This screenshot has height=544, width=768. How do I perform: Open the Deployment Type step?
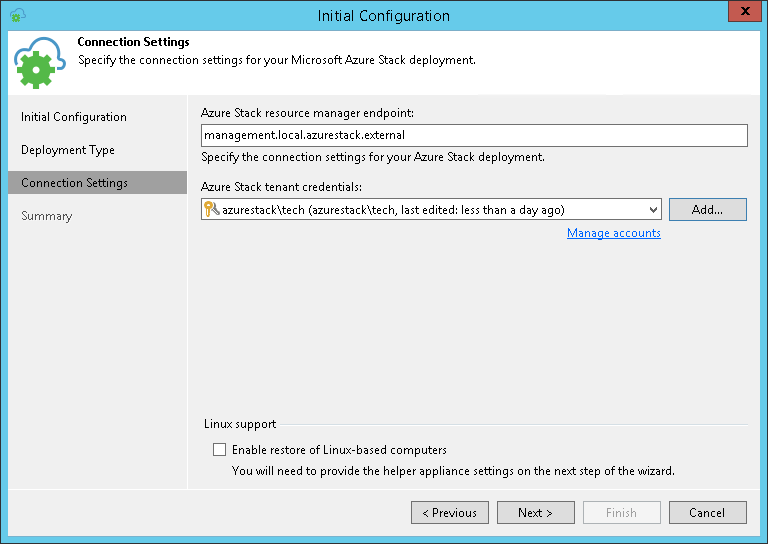[68, 150]
